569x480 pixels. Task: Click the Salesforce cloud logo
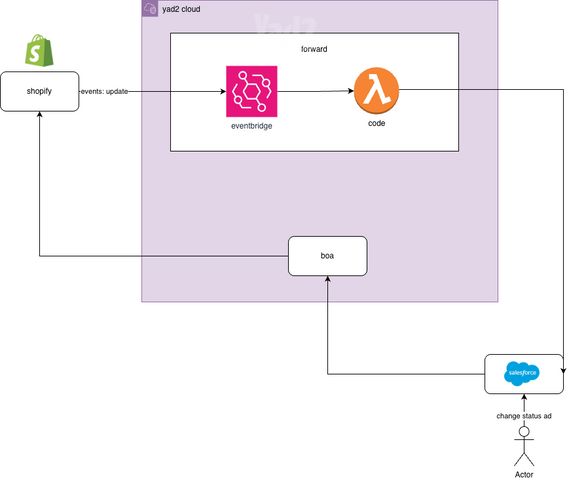(x=522, y=373)
